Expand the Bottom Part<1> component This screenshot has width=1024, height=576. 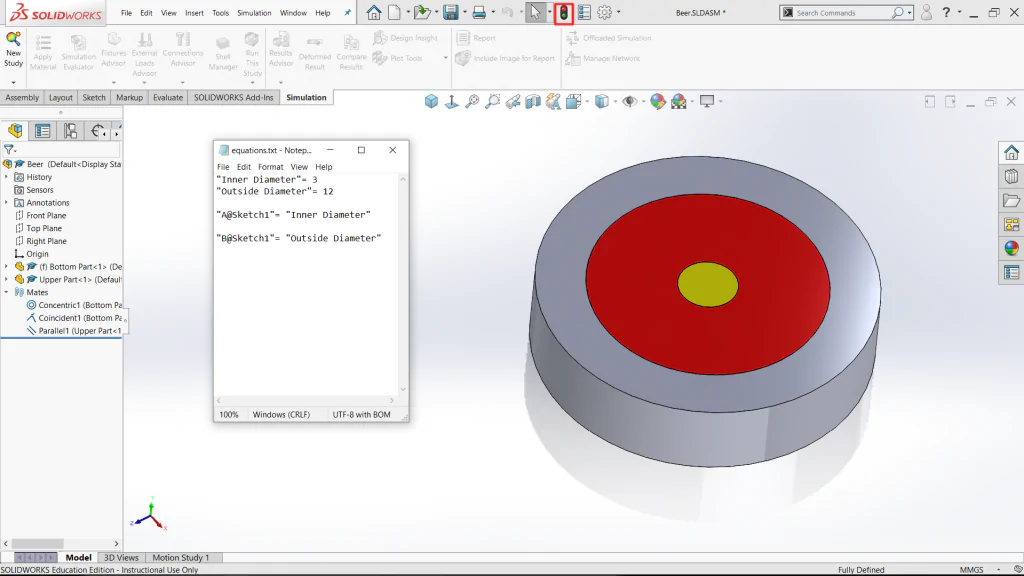[x=7, y=266]
